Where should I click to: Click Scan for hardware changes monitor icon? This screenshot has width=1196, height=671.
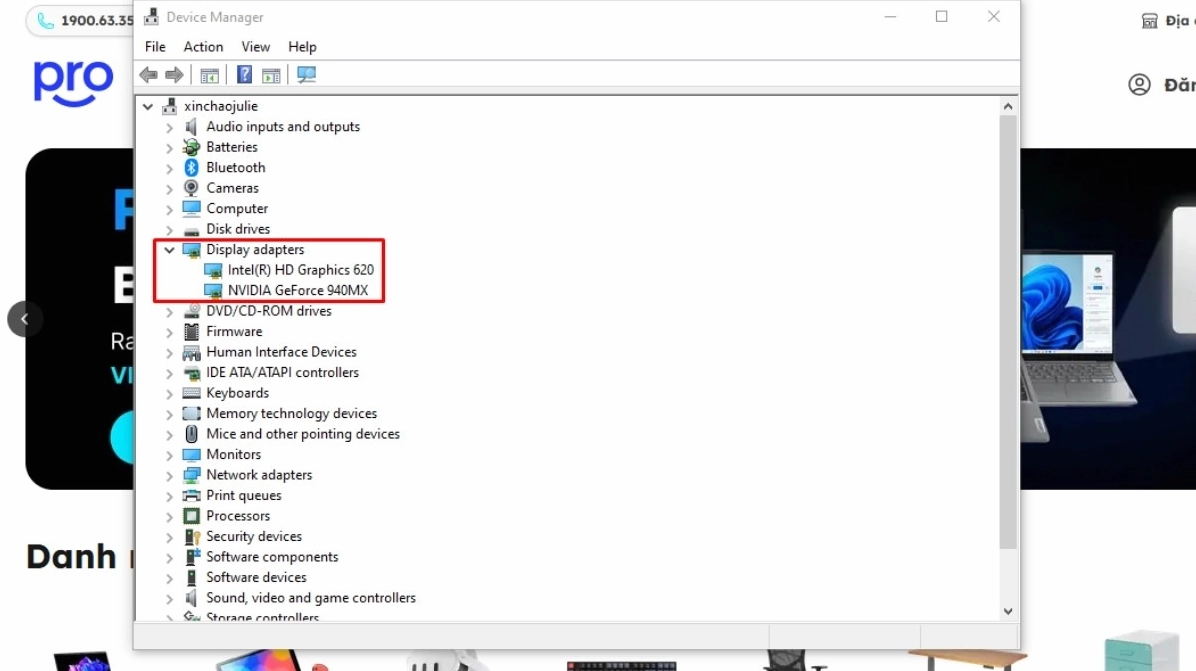(307, 75)
